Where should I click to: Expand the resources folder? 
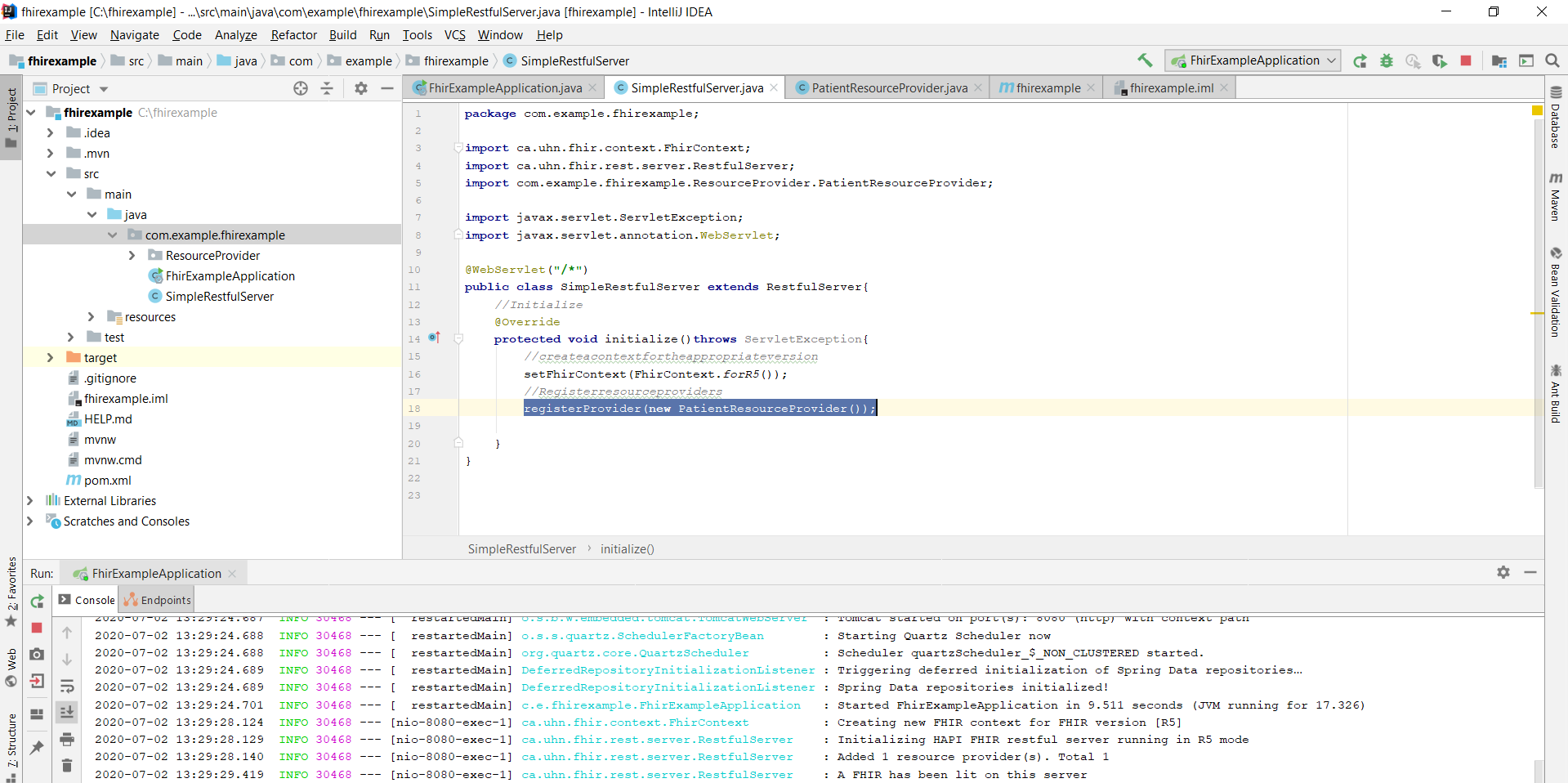point(91,316)
